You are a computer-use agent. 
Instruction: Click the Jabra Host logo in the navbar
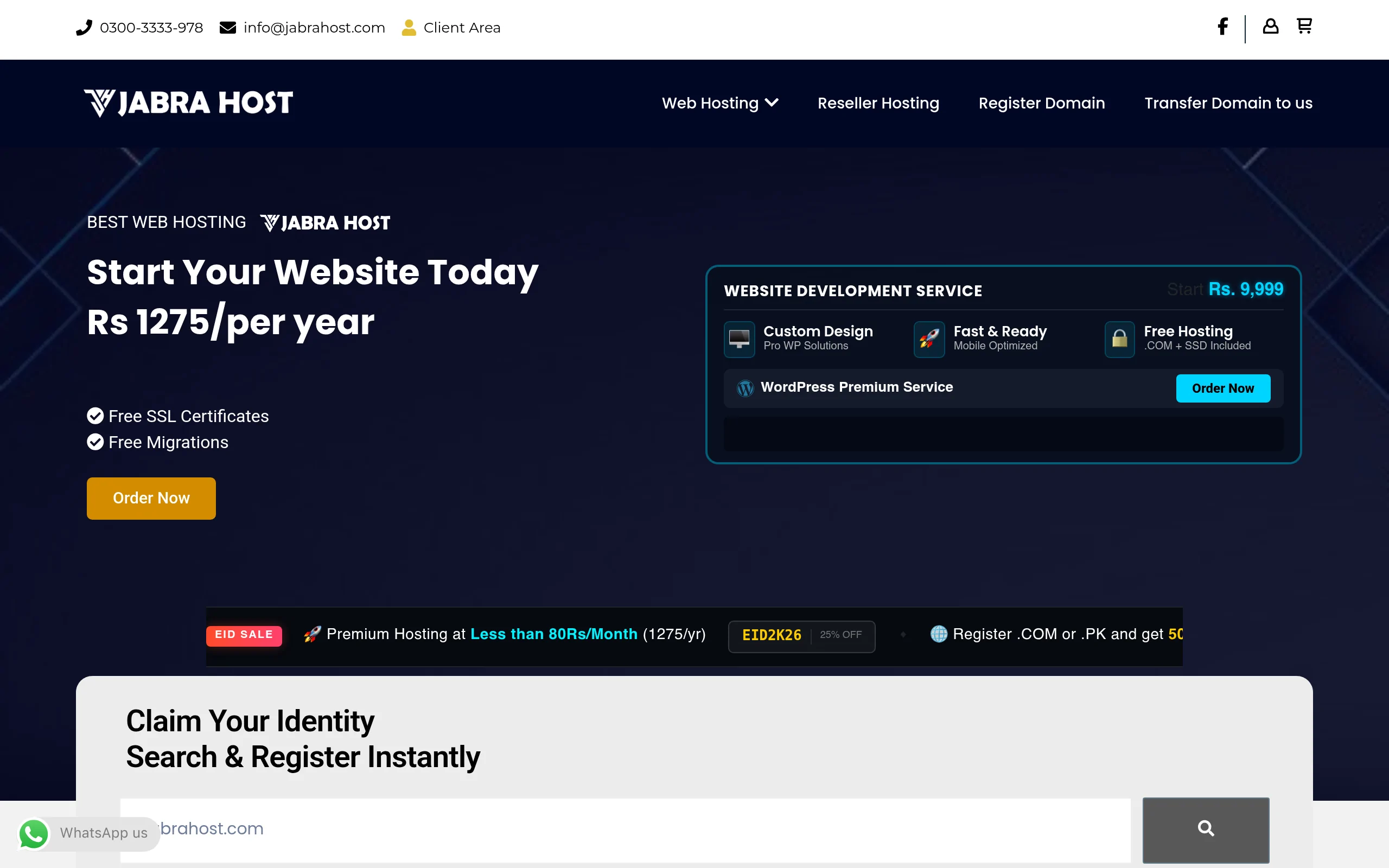tap(188, 103)
